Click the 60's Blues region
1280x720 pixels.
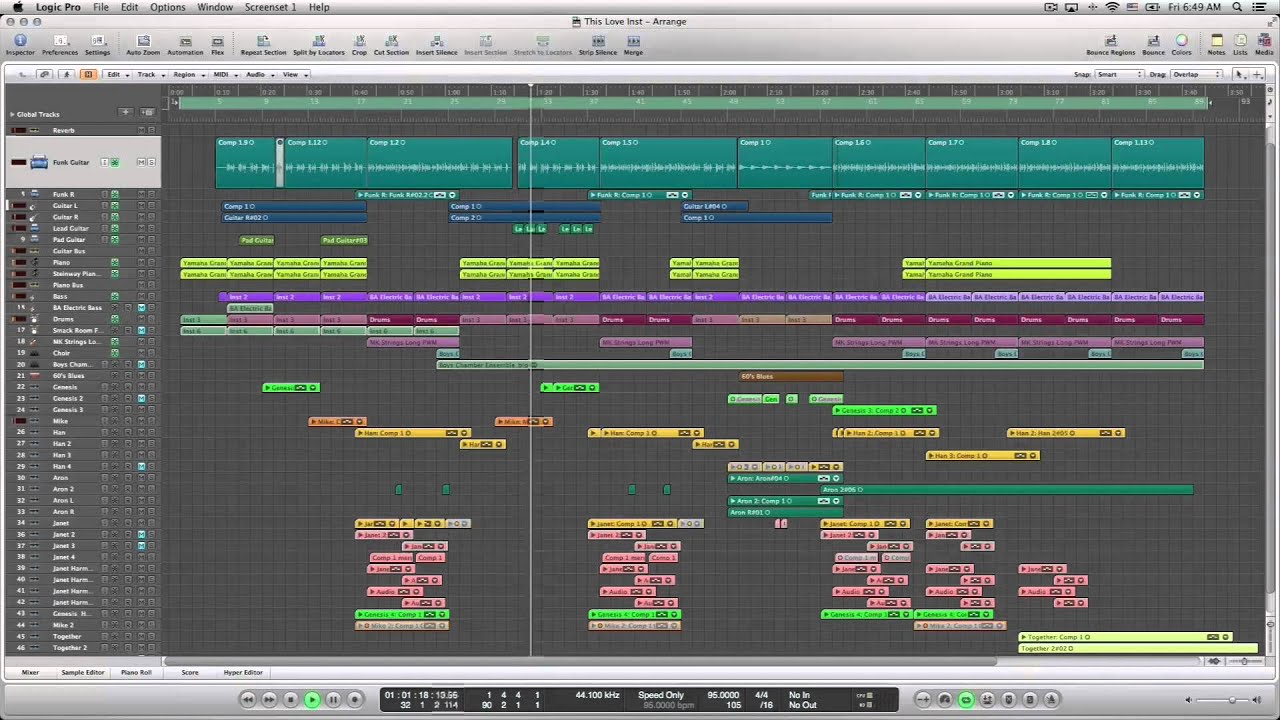[791, 376]
